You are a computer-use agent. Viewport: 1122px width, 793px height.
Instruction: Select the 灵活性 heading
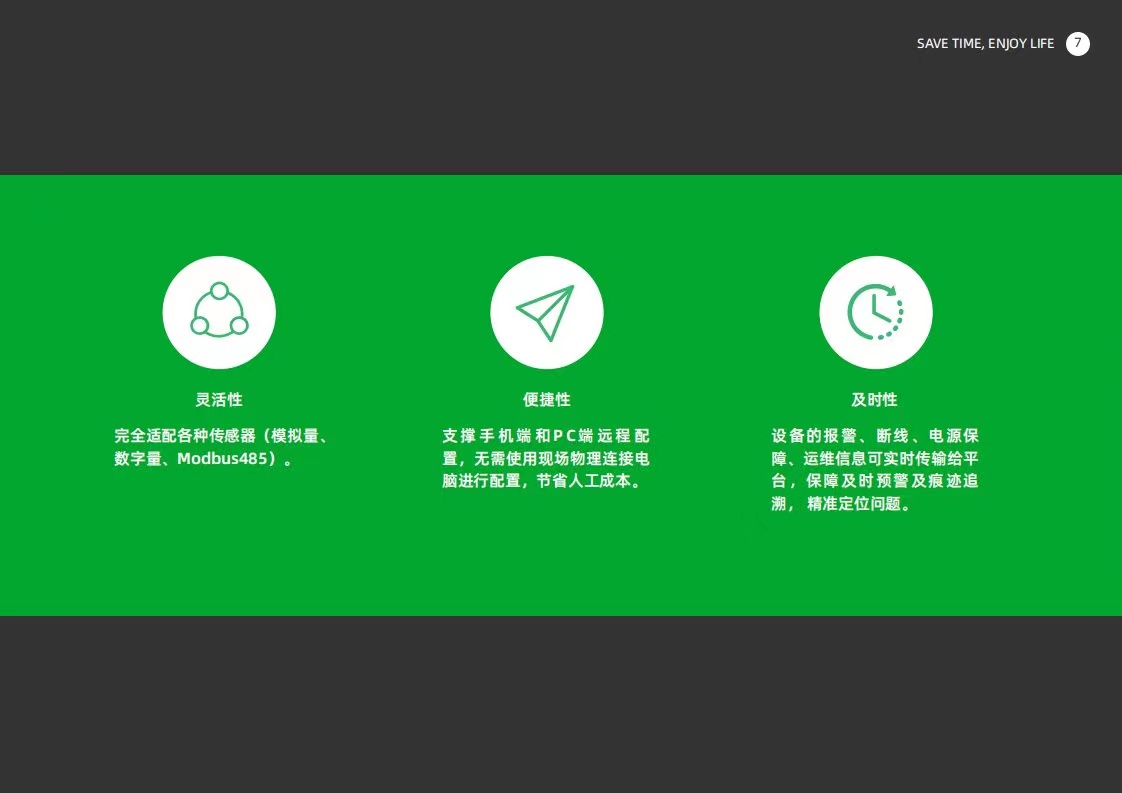[x=219, y=399]
